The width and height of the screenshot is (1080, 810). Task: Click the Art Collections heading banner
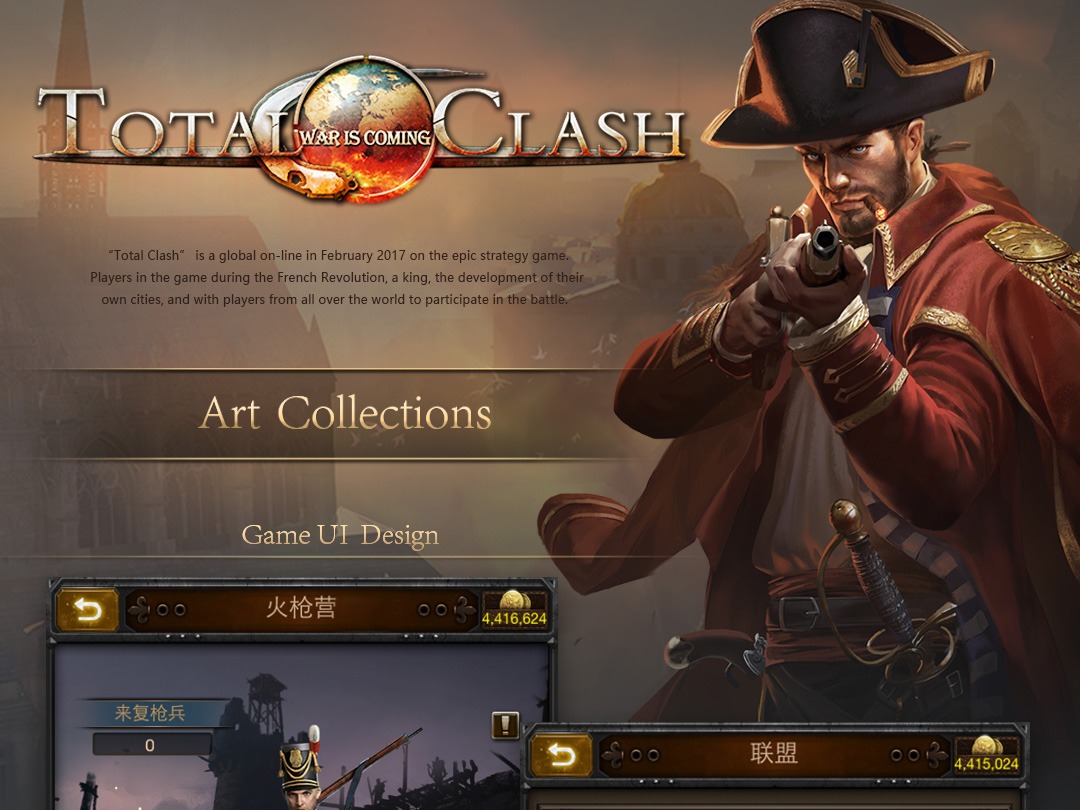point(344,413)
